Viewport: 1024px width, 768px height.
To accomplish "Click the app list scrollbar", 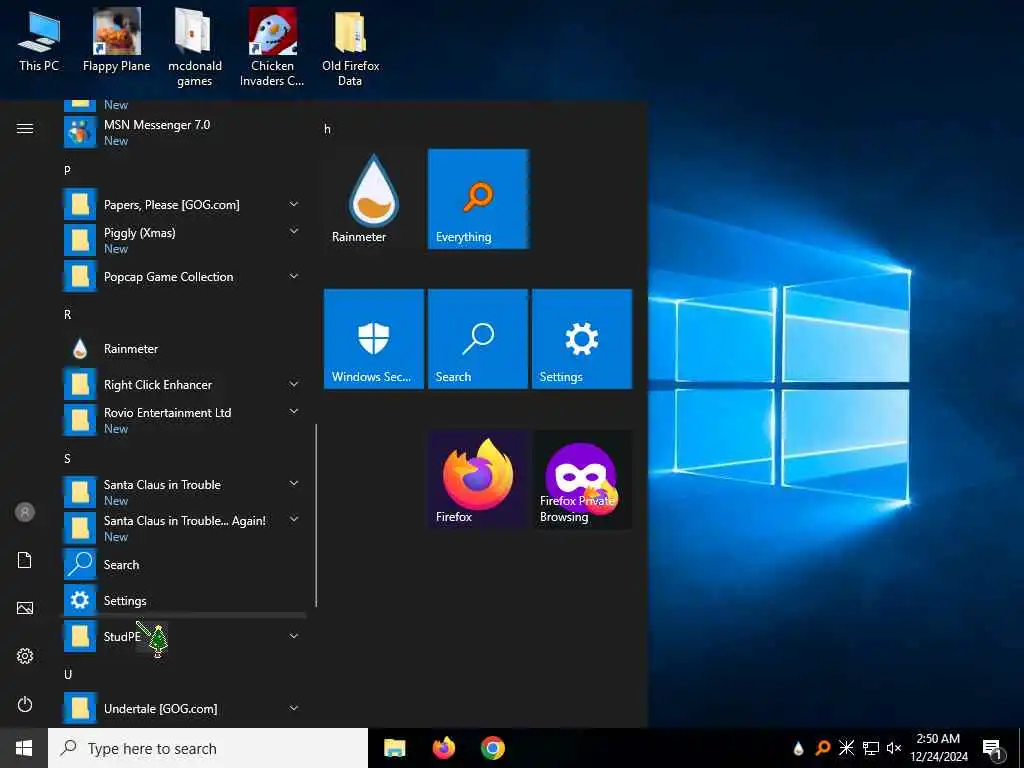I will click(316, 516).
